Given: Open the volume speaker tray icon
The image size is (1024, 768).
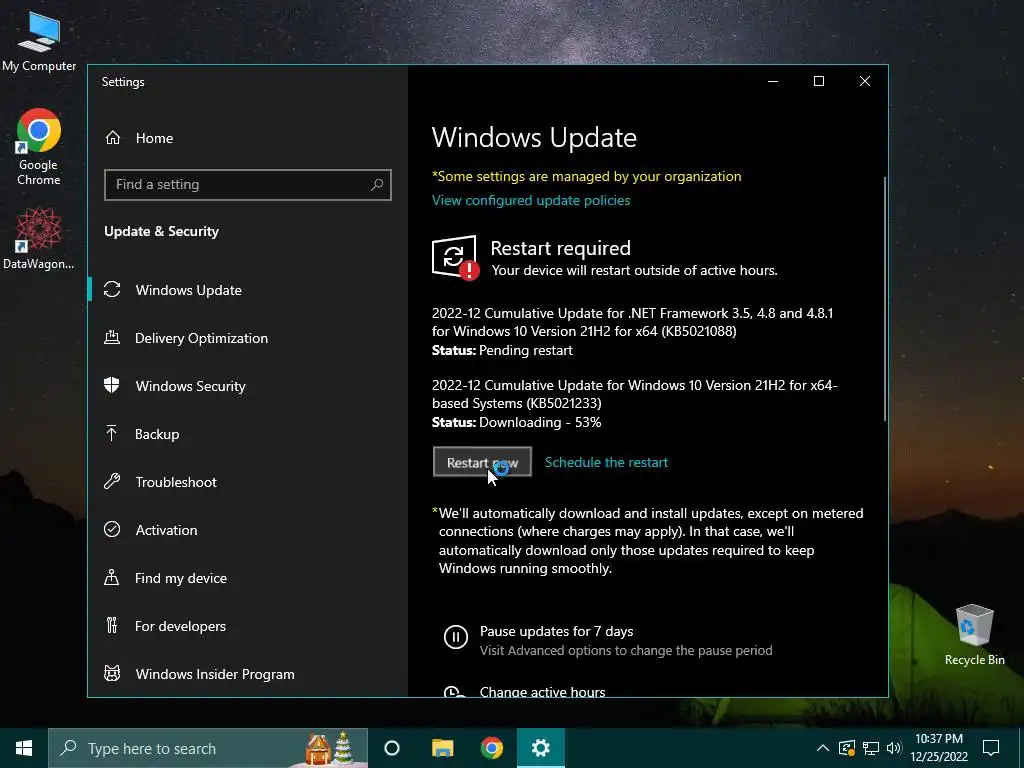Looking at the screenshot, I should point(893,748).
